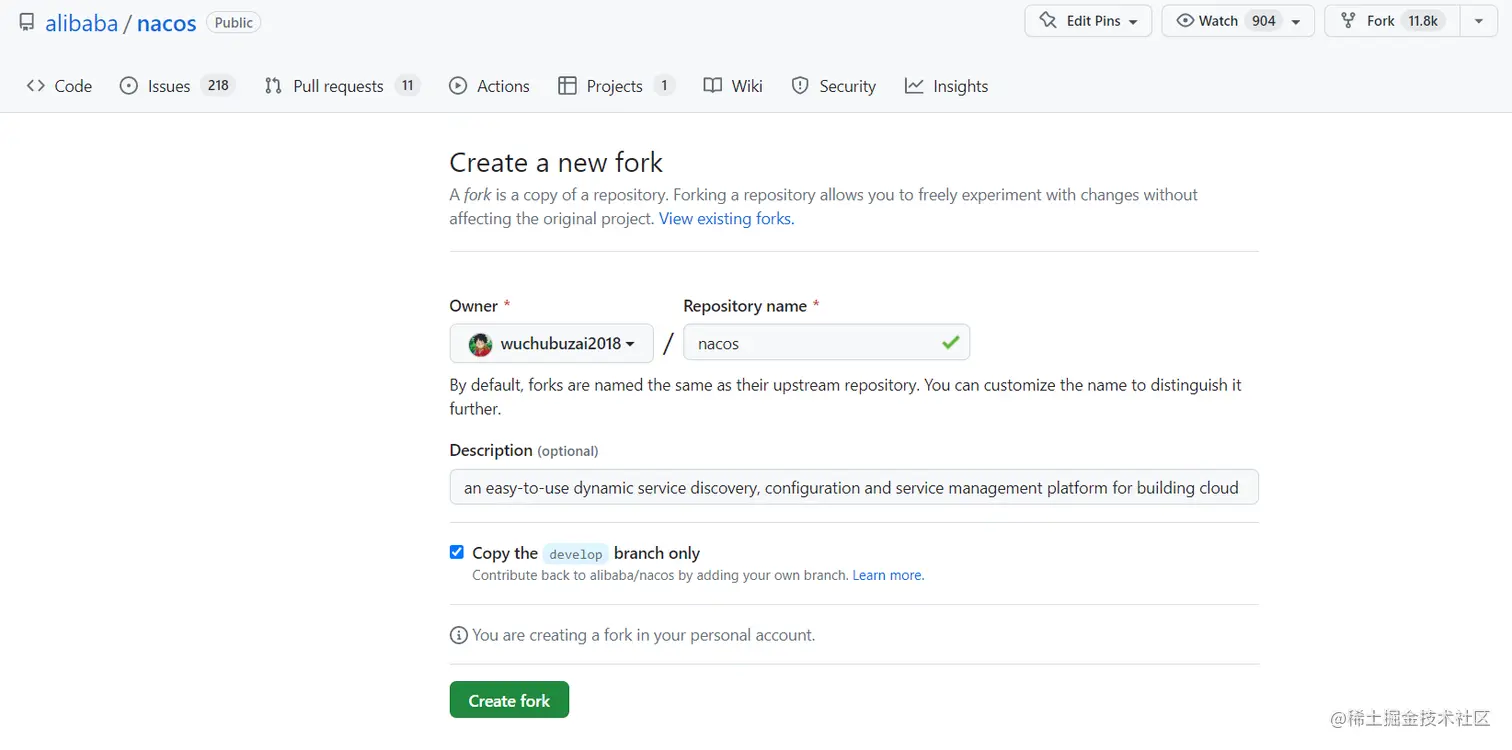Open the Insights tab
Image resolution: width=1512 pixels, height=750 pixels.
point(946,86)
